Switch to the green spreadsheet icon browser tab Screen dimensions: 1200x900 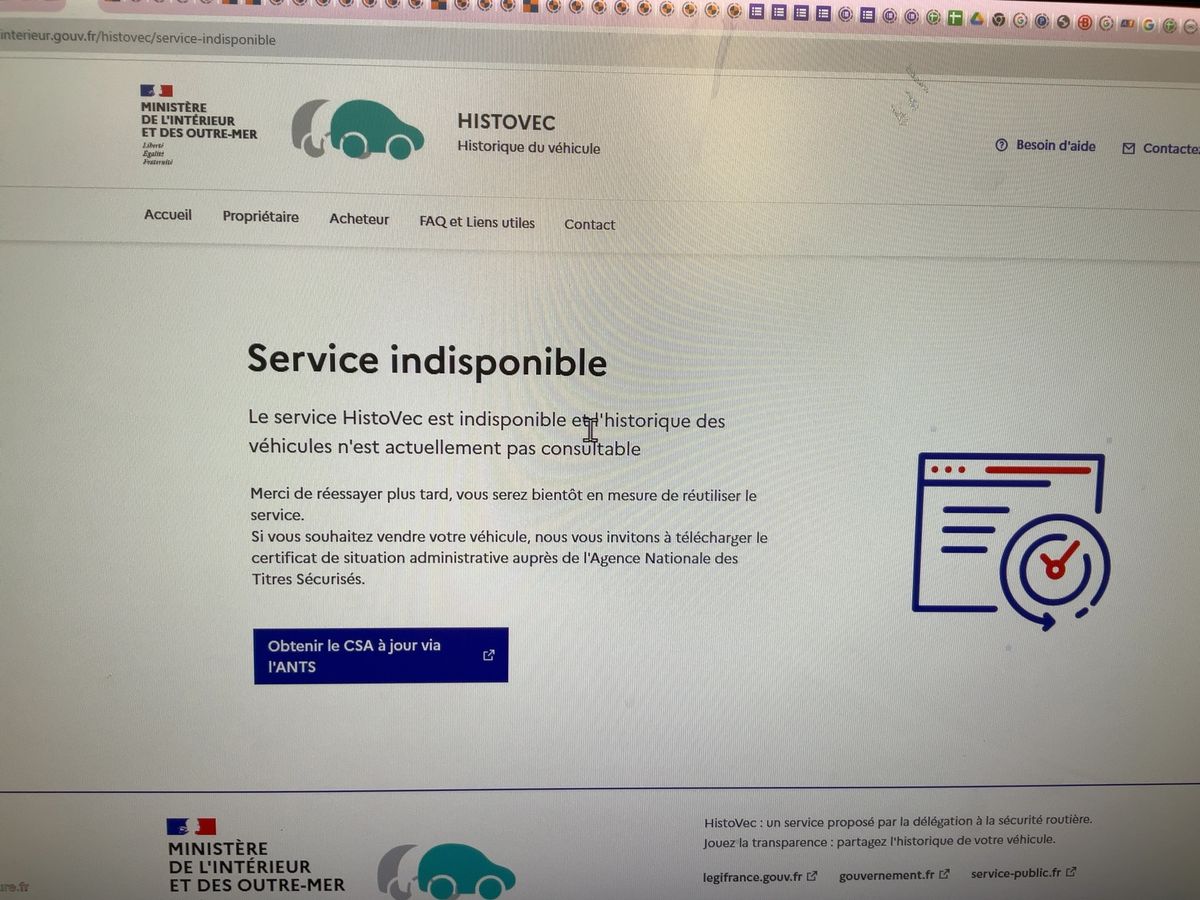pyautogui.click(x=955, y=17)
